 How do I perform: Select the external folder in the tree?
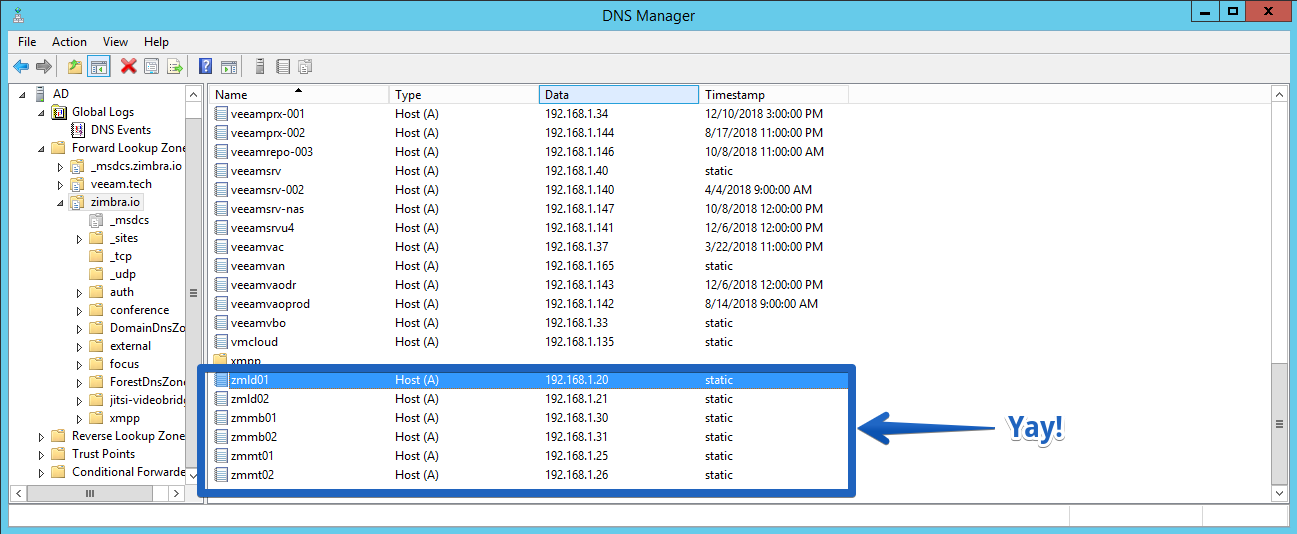tap(131, 346)
